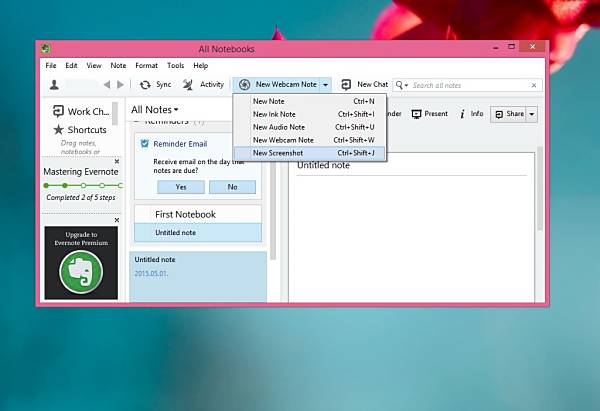The height and width of the screenshot is (411, 600).
Task: Select New Ink Note menu entry
Action: (310, 114)
